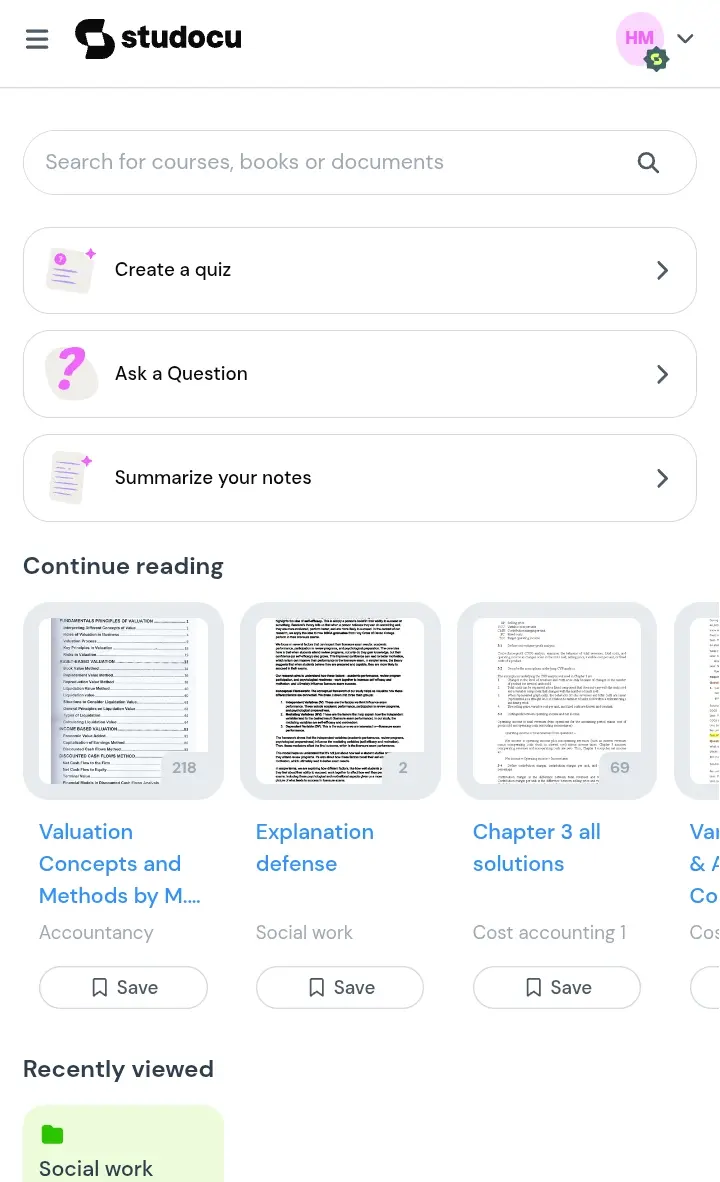Open Create a quiz arrow
Screen dimensions: 720x1182
pos(662,270)
